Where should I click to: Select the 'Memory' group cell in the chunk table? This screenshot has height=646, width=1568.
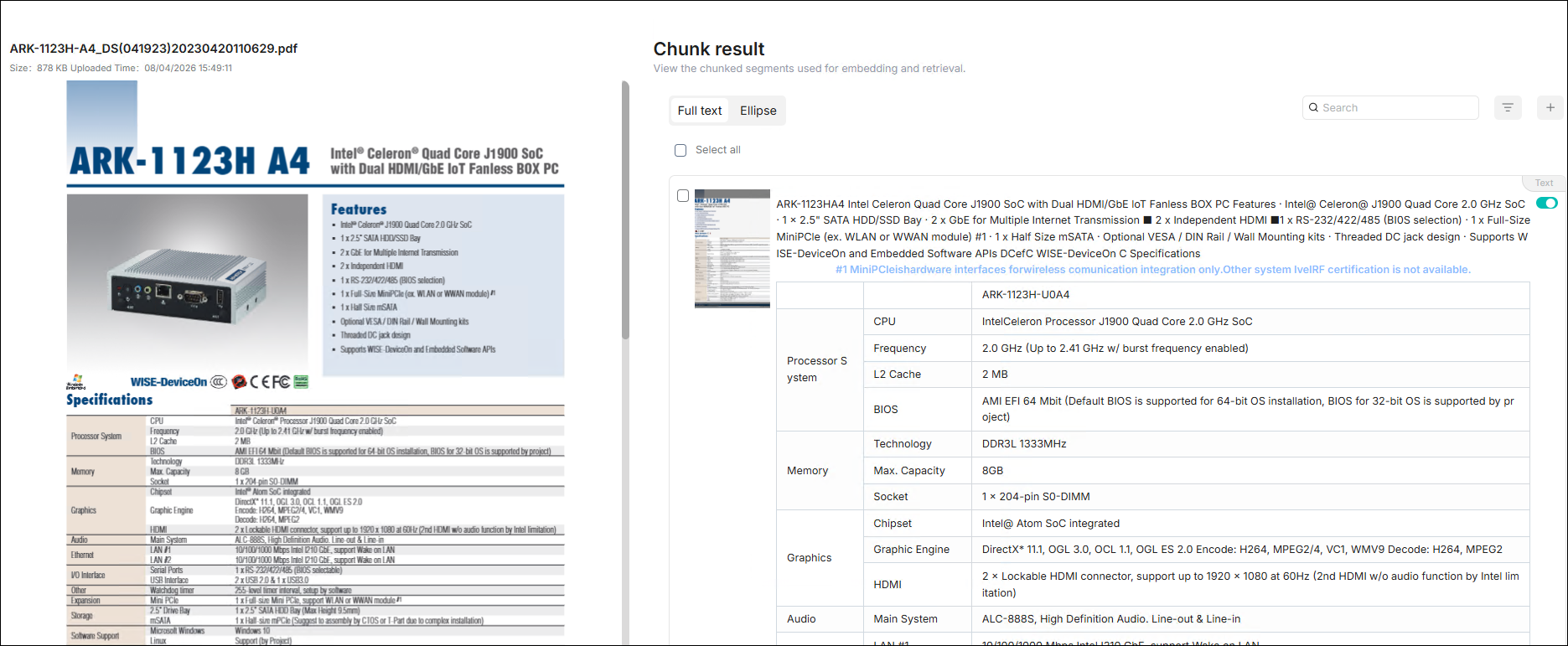pos(820,471)
